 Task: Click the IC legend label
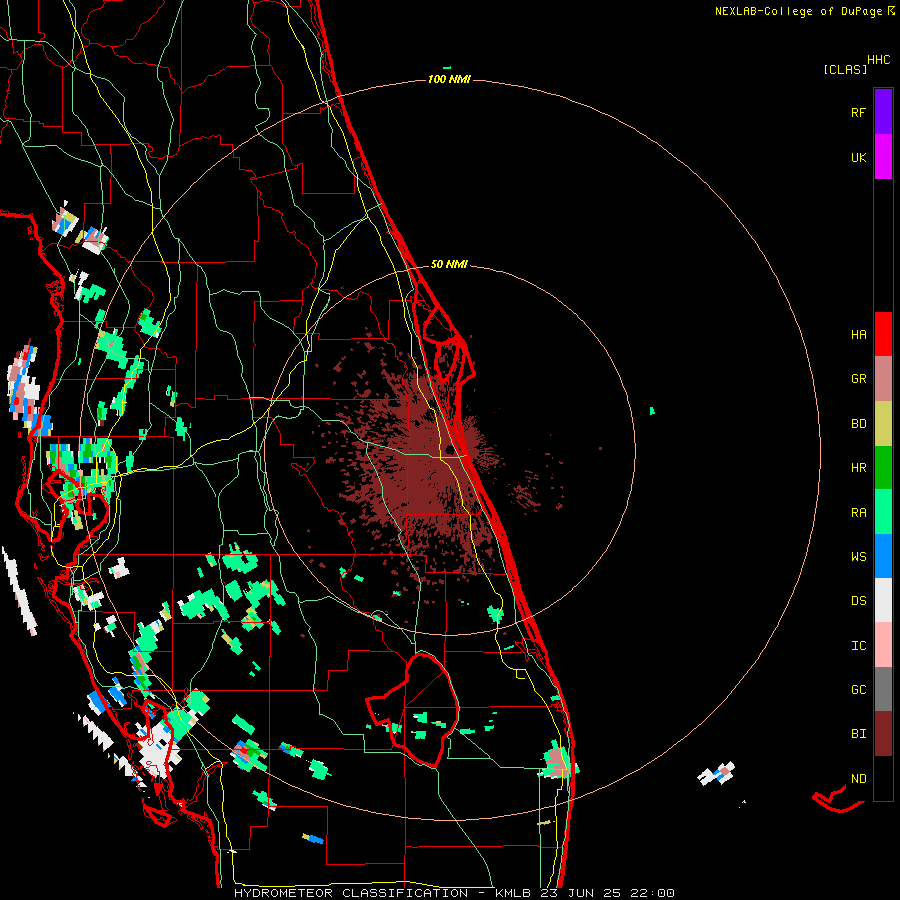(x=858, y=646)
